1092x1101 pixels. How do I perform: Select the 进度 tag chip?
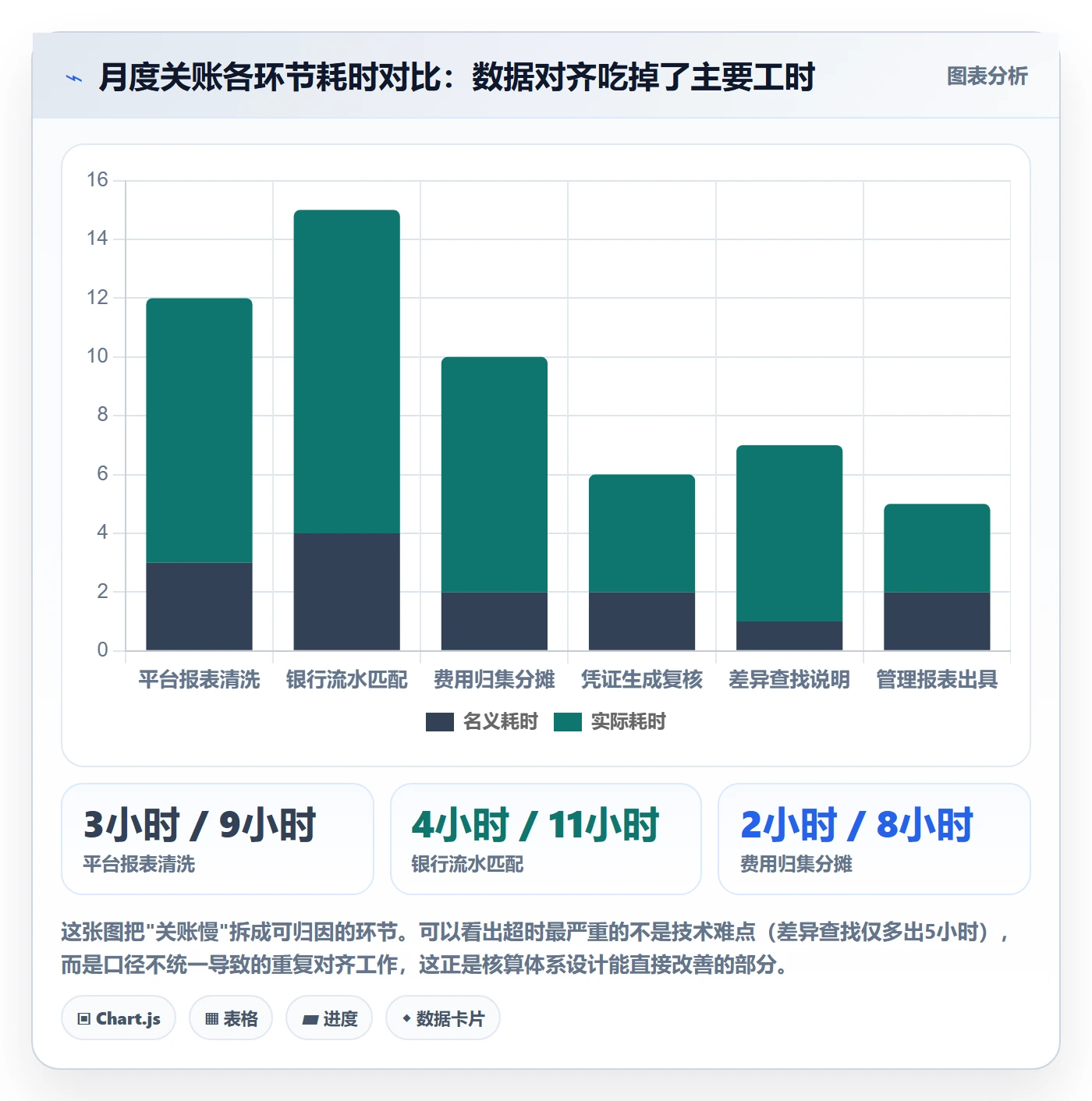(329, 1018)
